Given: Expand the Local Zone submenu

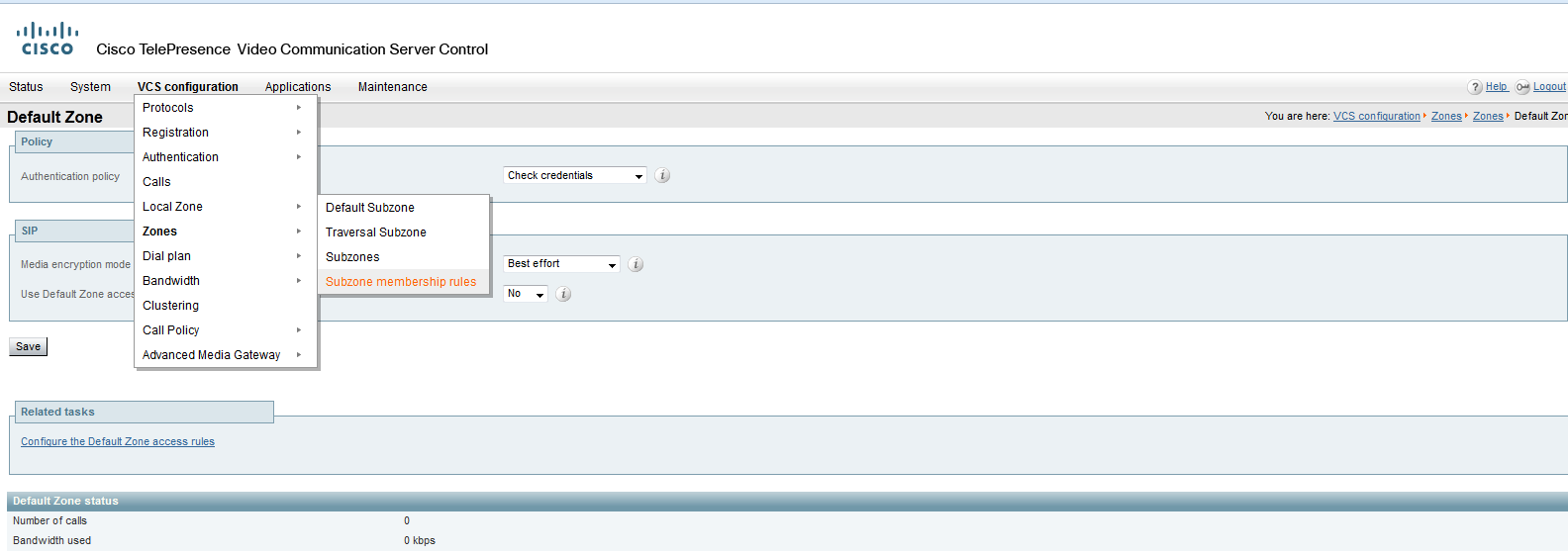Looking at the screenshot, I should coord(226,207).
